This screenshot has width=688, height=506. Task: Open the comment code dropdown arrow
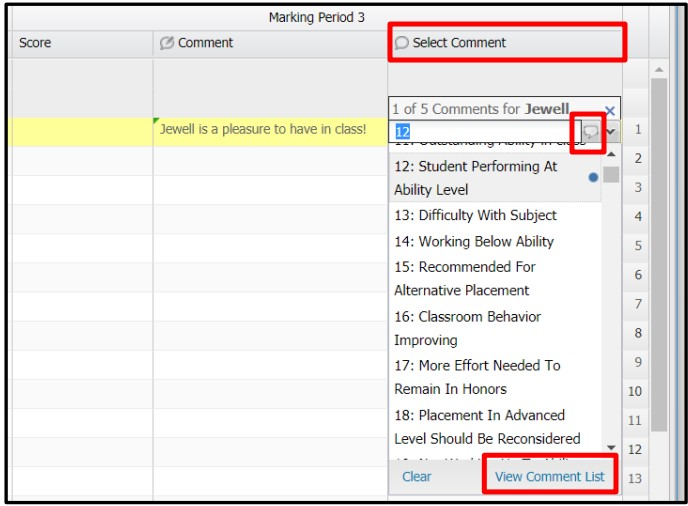(611, 131)
